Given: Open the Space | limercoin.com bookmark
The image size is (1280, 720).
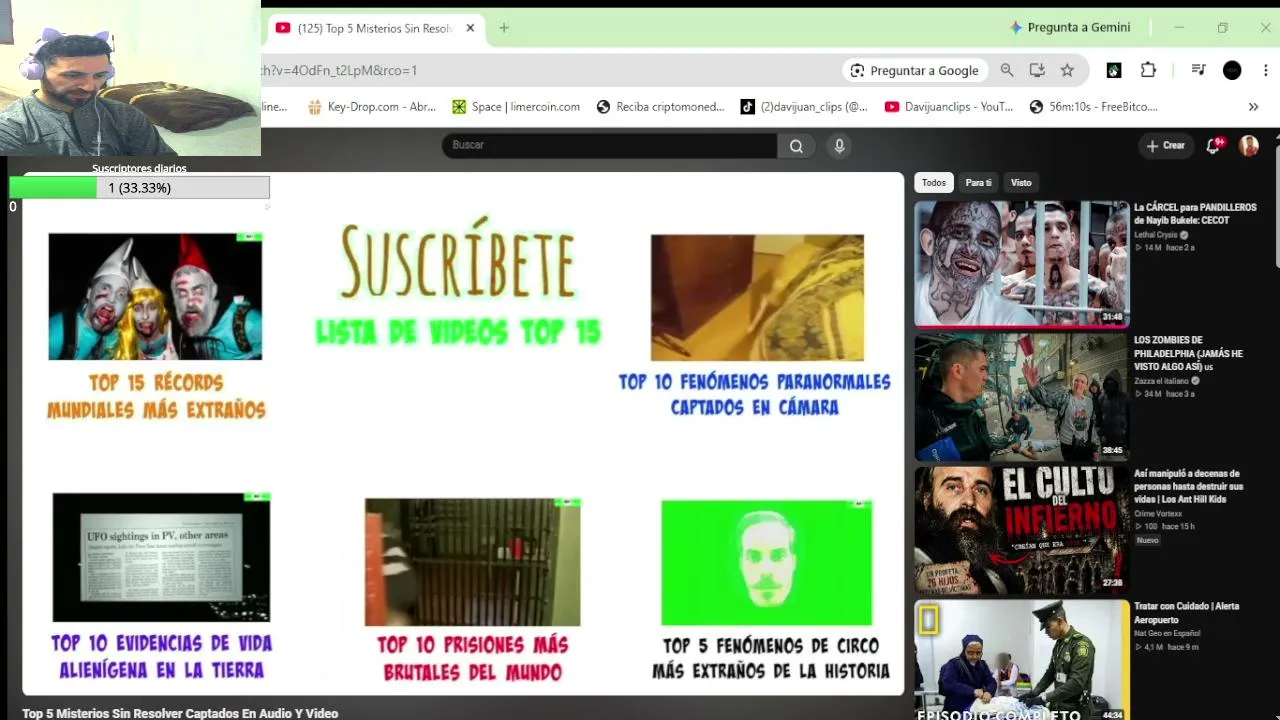Looking at the screenshot, I should tap(516, 107).
